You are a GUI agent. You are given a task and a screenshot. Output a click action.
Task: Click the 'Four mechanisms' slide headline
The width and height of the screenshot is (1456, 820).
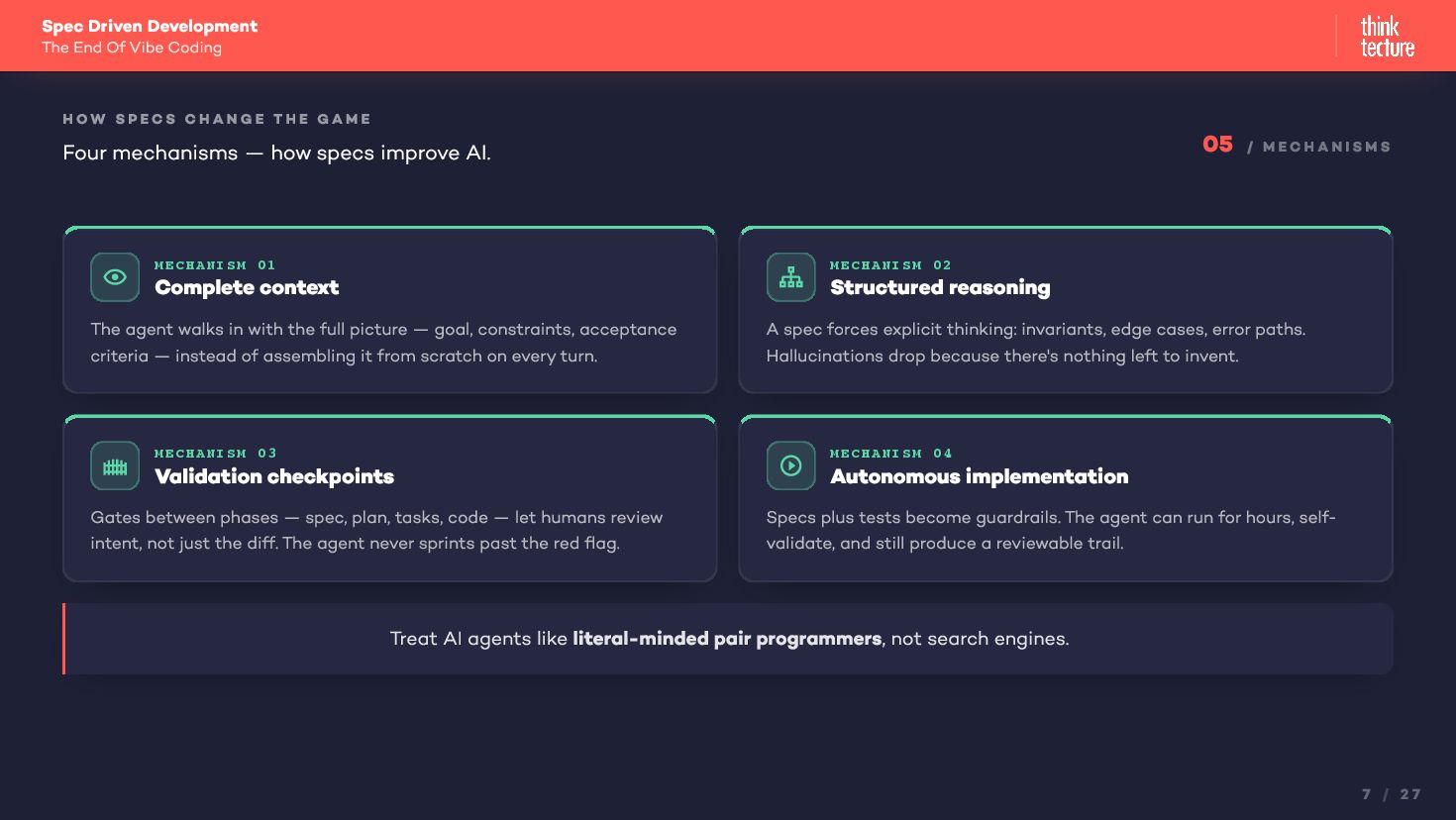276,153
